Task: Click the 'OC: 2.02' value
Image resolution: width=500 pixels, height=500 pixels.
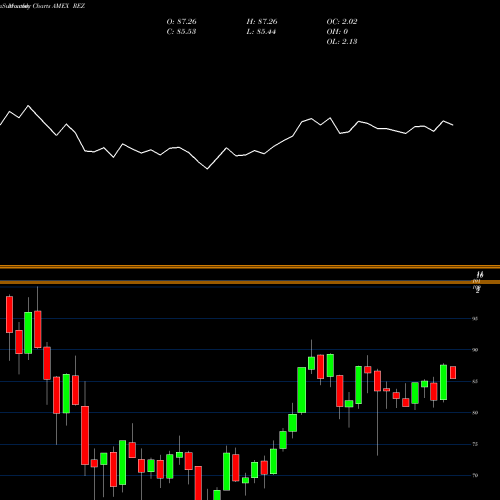Action: tap(342, 22)
